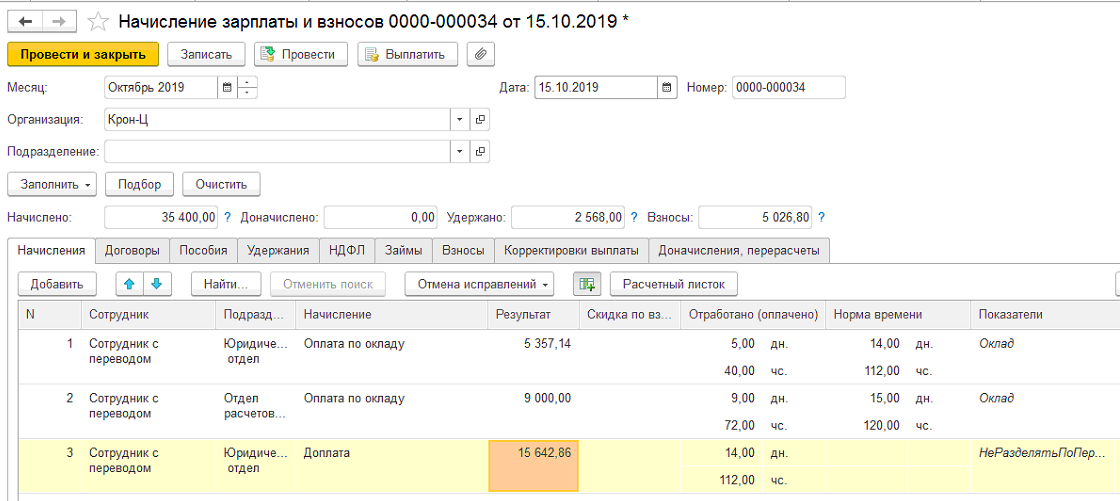This screenshot has height=501, width=1120.
Task: Open the calendar for Месяц field
Action: [227, 88]
